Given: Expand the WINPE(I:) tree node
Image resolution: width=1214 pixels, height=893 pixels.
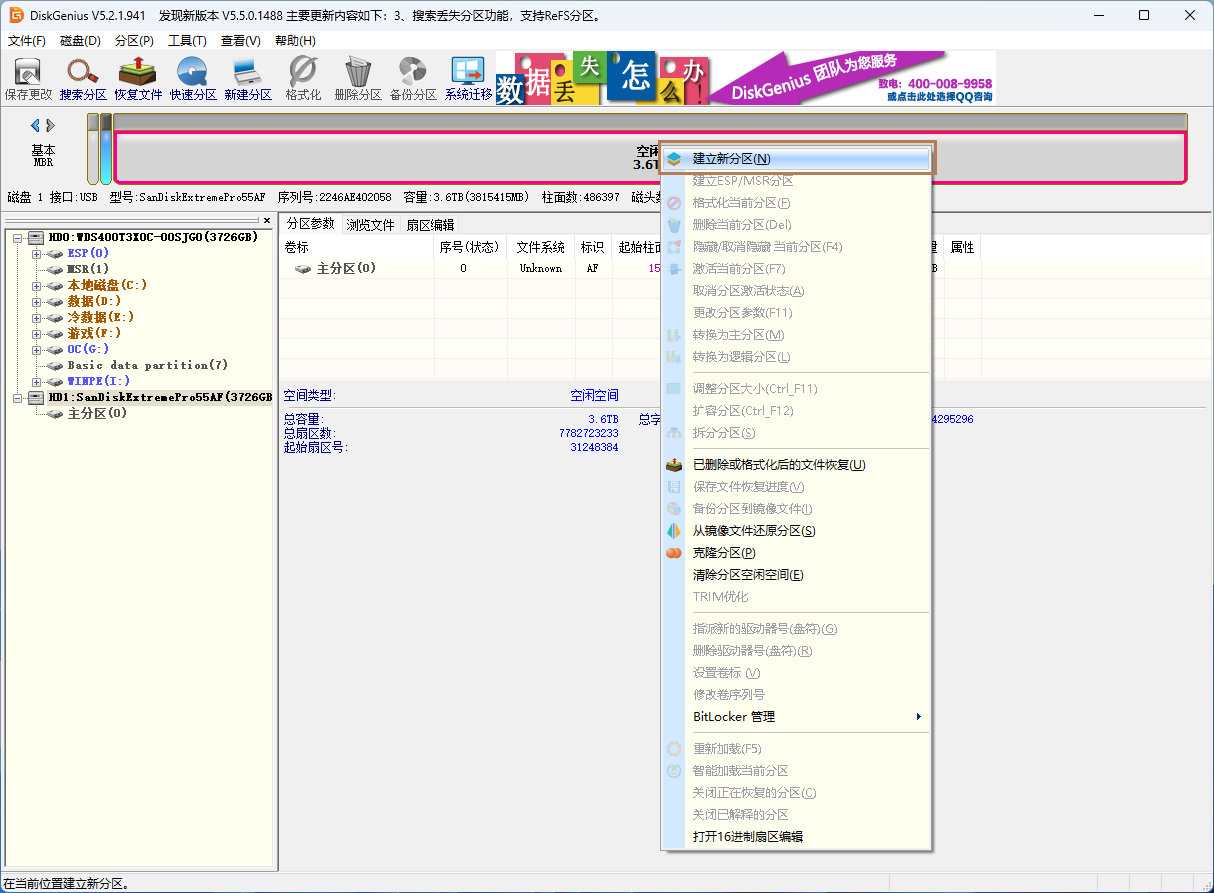Looking at the screenshot, I should (36, 381).
